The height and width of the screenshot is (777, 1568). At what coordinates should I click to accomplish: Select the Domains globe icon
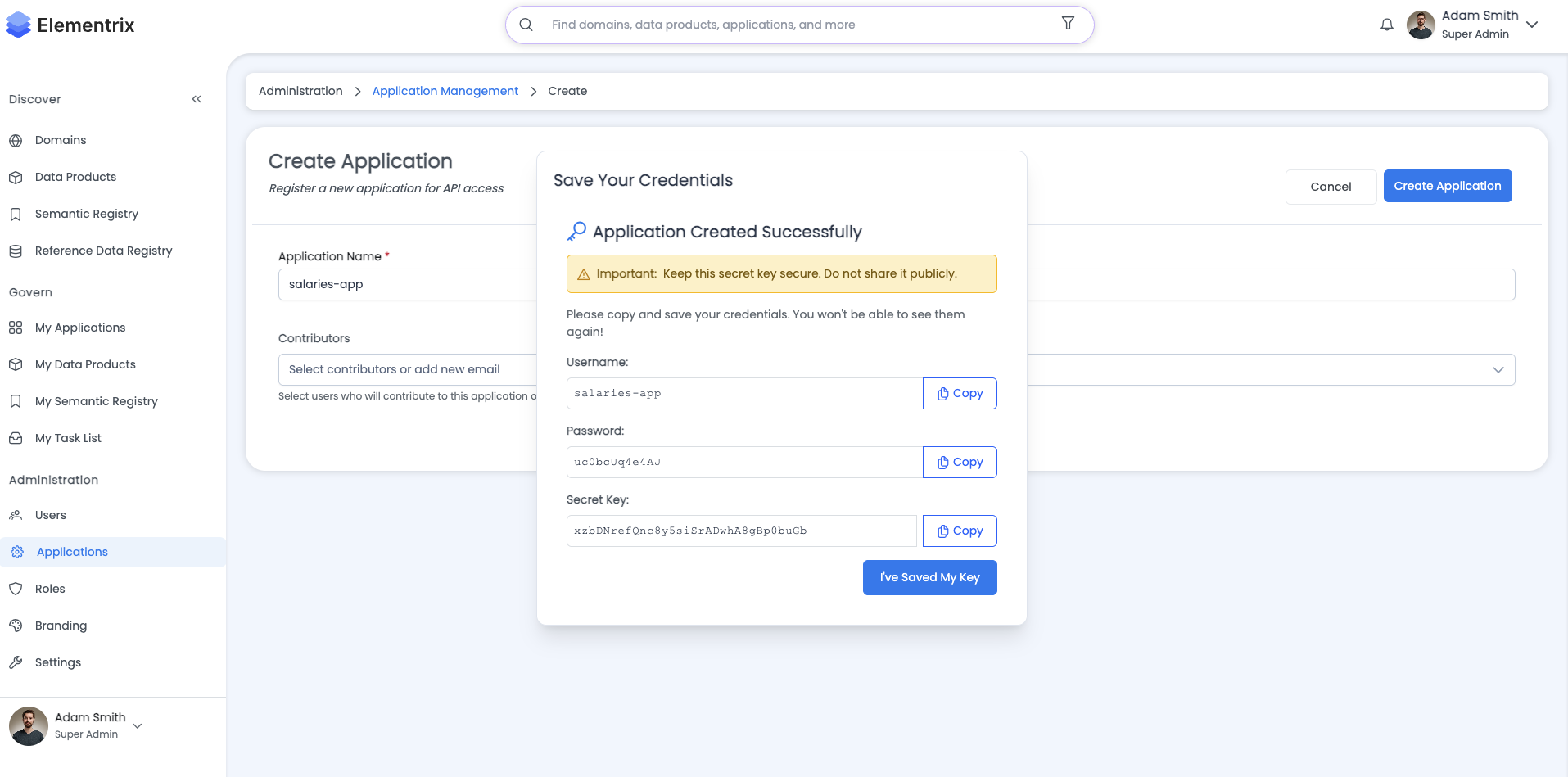pyautogui.click(x=16, y=140)
